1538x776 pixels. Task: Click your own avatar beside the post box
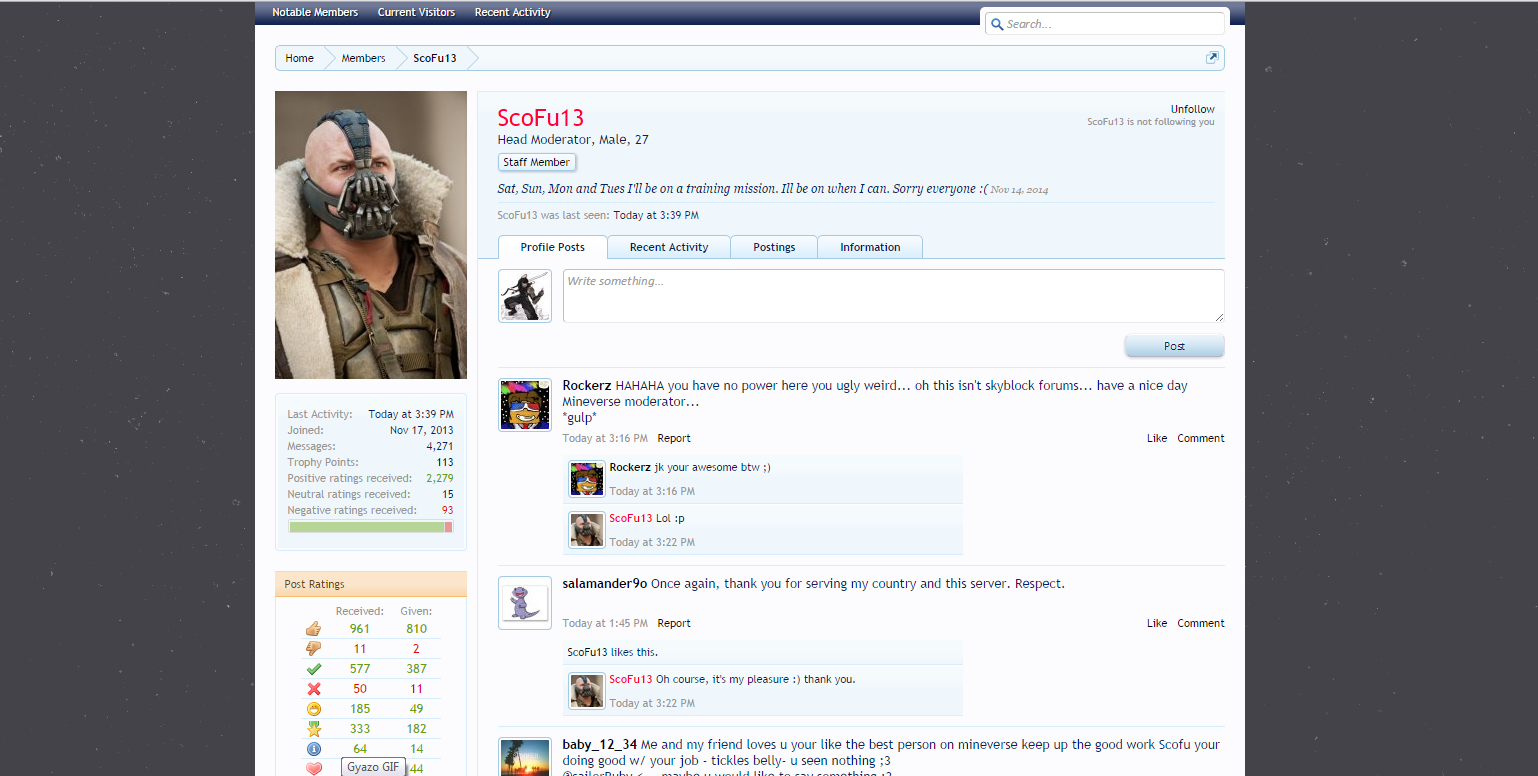[525, 296]
